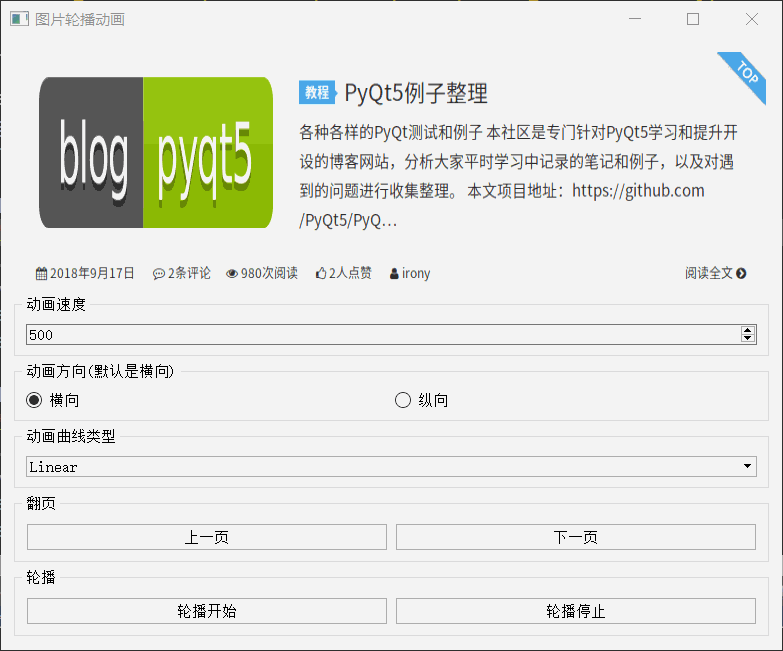The height and width of the screenshot is (651, 783).
Task: Open the Linear easing curve dropdown
Action: [x=391, y=466]
